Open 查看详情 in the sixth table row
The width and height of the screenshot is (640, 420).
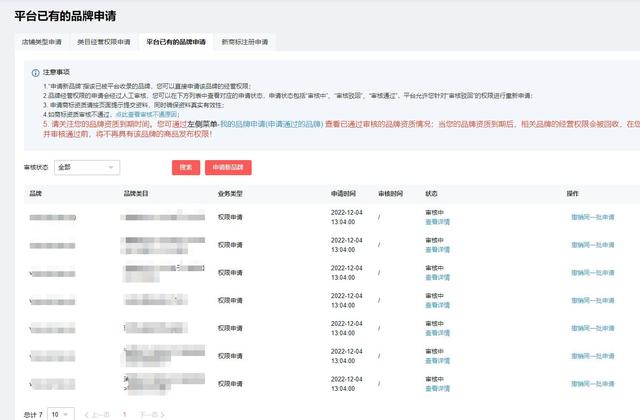438,361
